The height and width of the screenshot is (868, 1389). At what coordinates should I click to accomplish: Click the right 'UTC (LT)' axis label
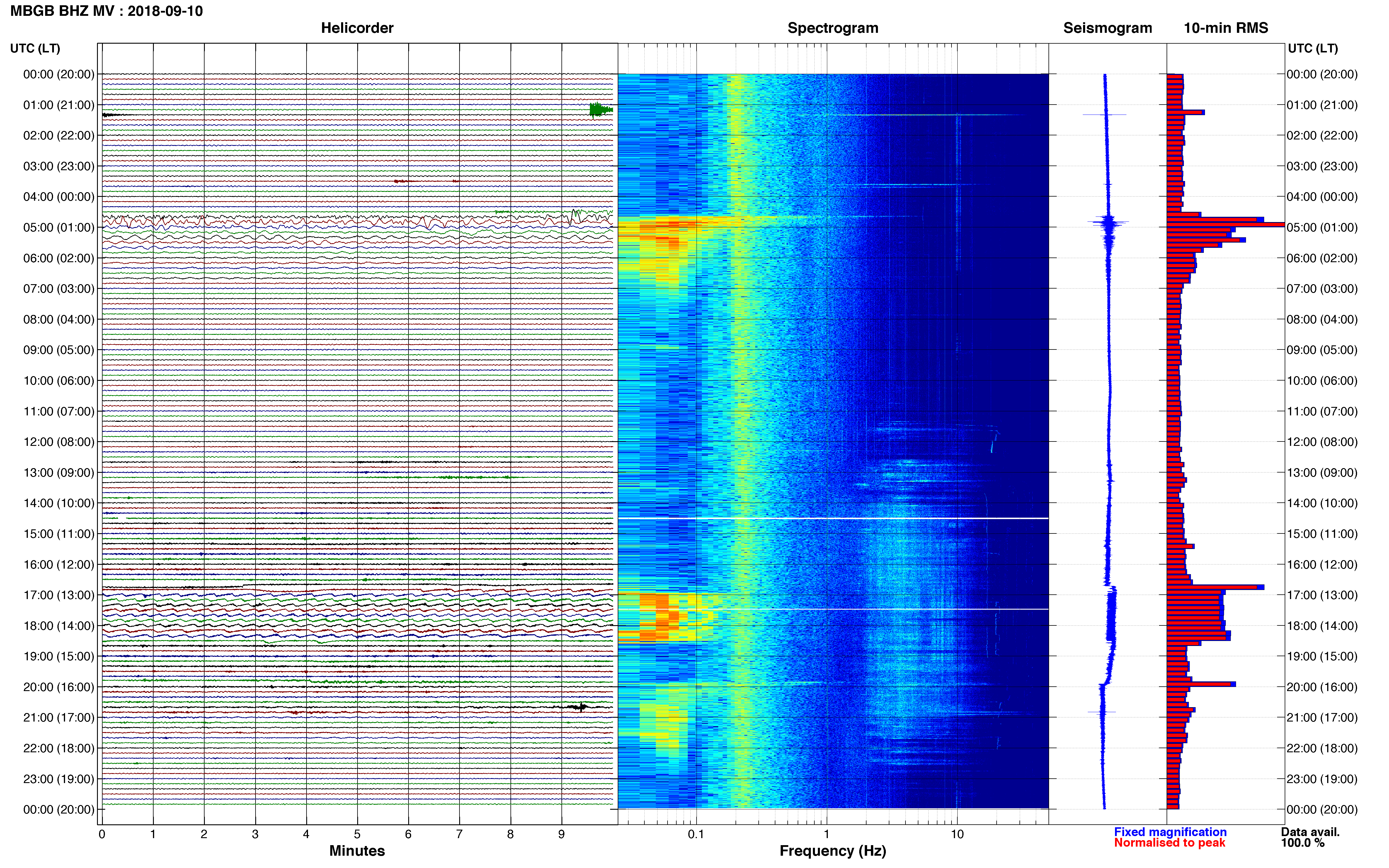tap(1313, 48)
